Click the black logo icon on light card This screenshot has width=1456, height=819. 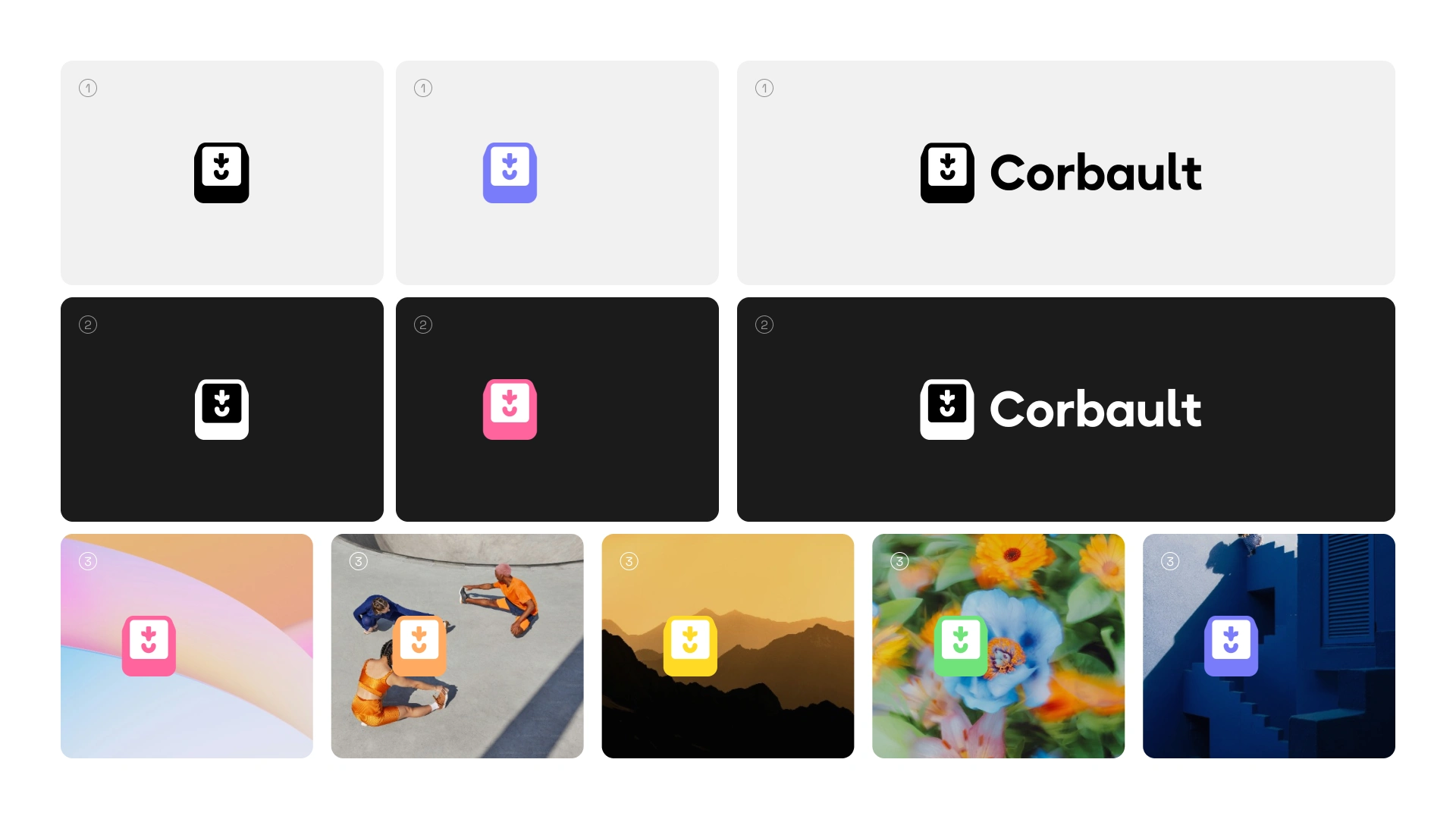coord(221,173)
